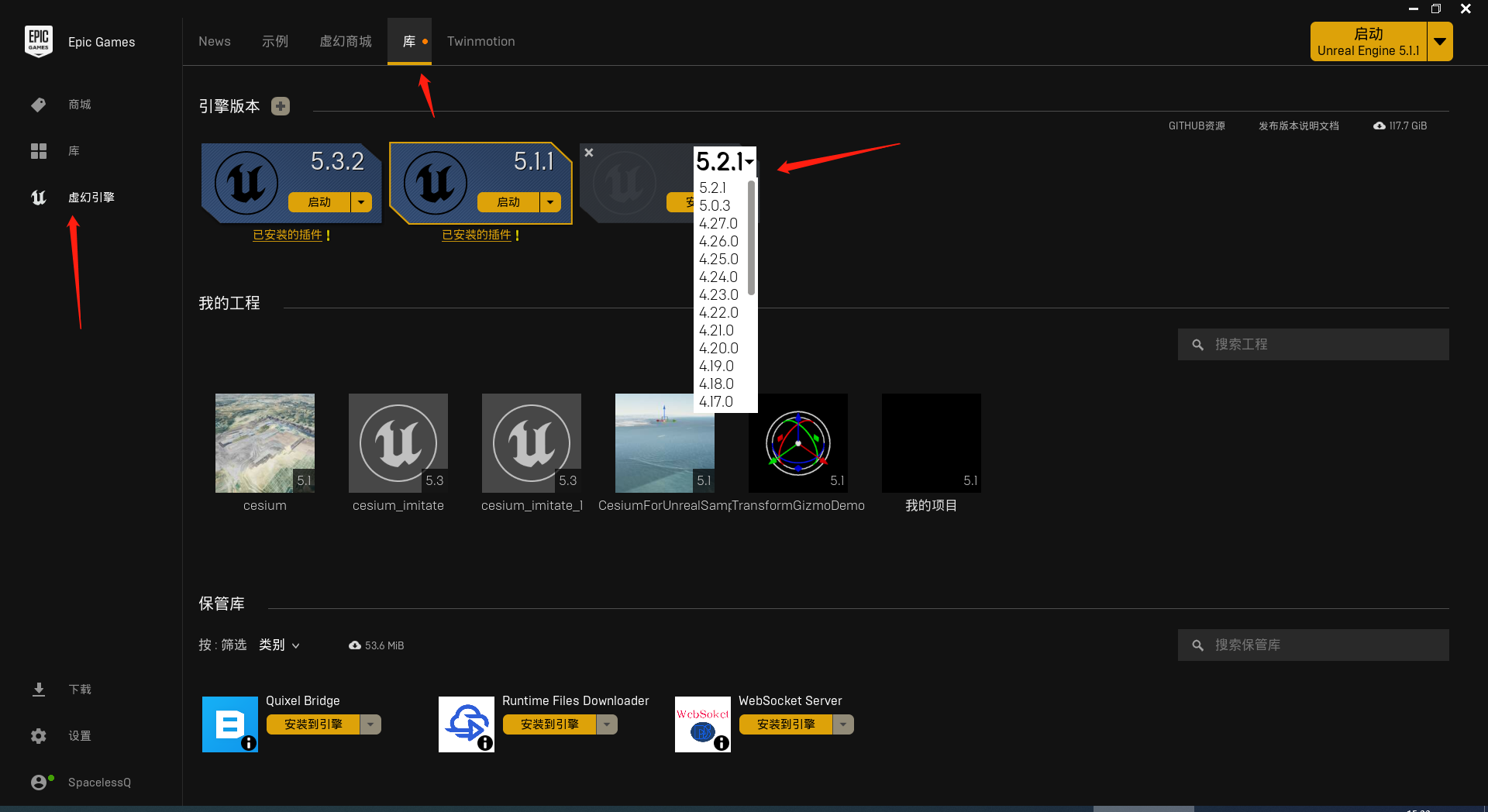This screenshot has height=812, width=1488.
Task: Add a new engine version slot
Action: click(x=281, y=106)
